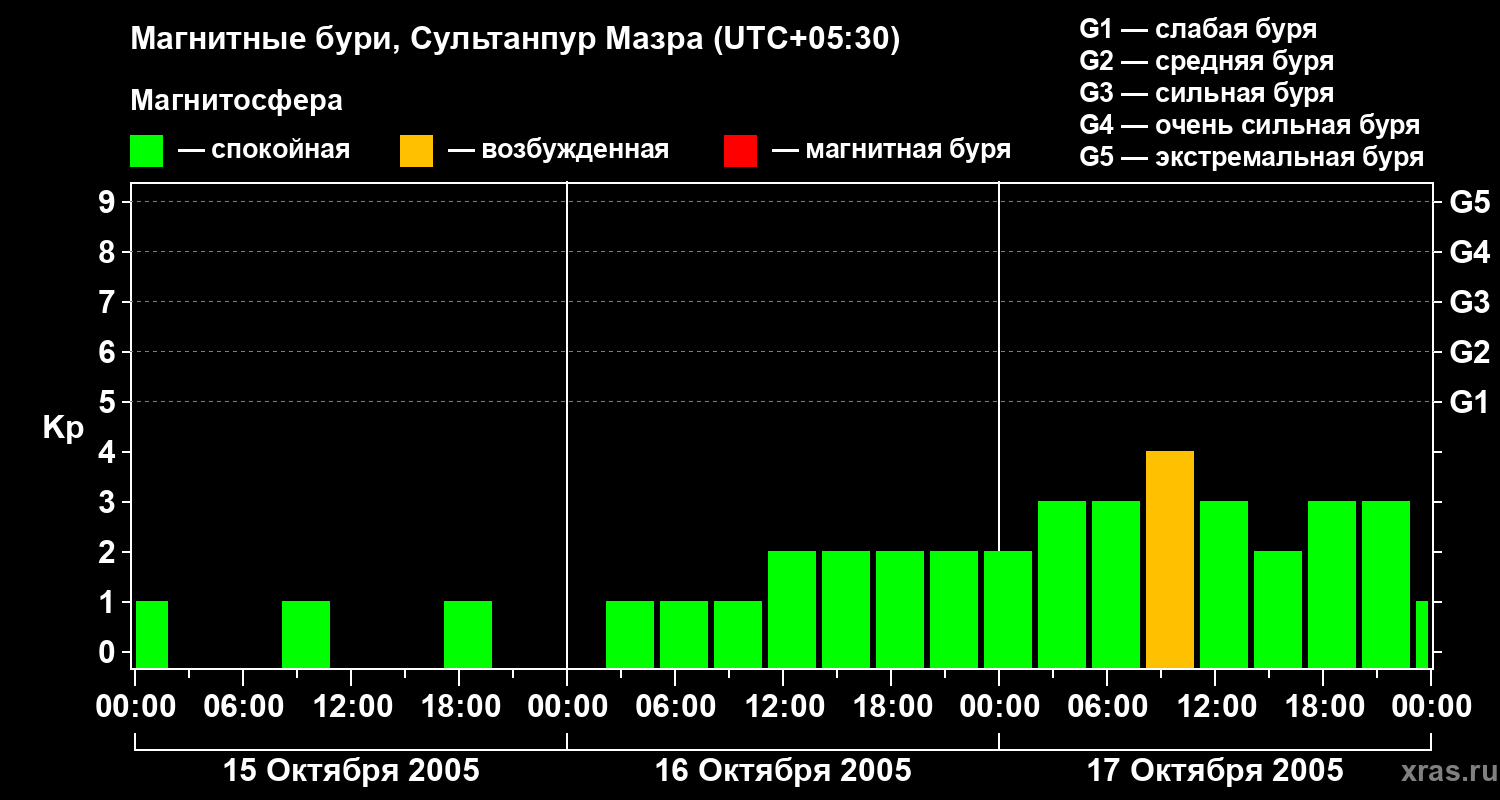Click the green 'спокойная' legend swatch
The height and width of the screenshot is (800, 1500).
point(147,151)
